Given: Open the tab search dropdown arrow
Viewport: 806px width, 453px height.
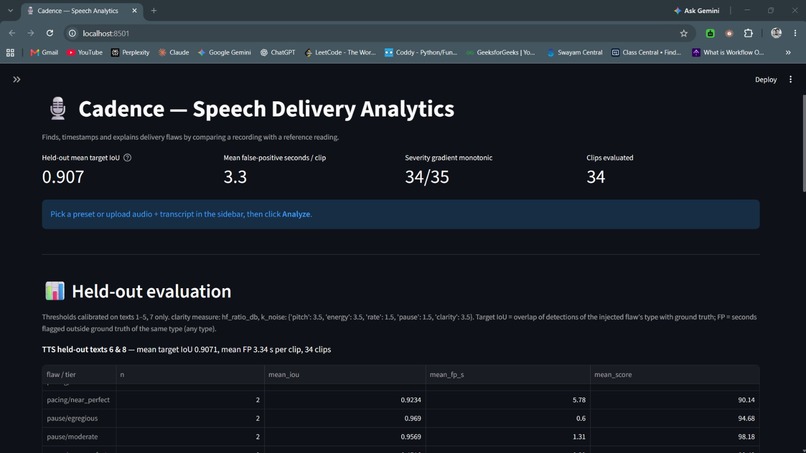Looking at the screenshot, I should click(x=10, y=10).
